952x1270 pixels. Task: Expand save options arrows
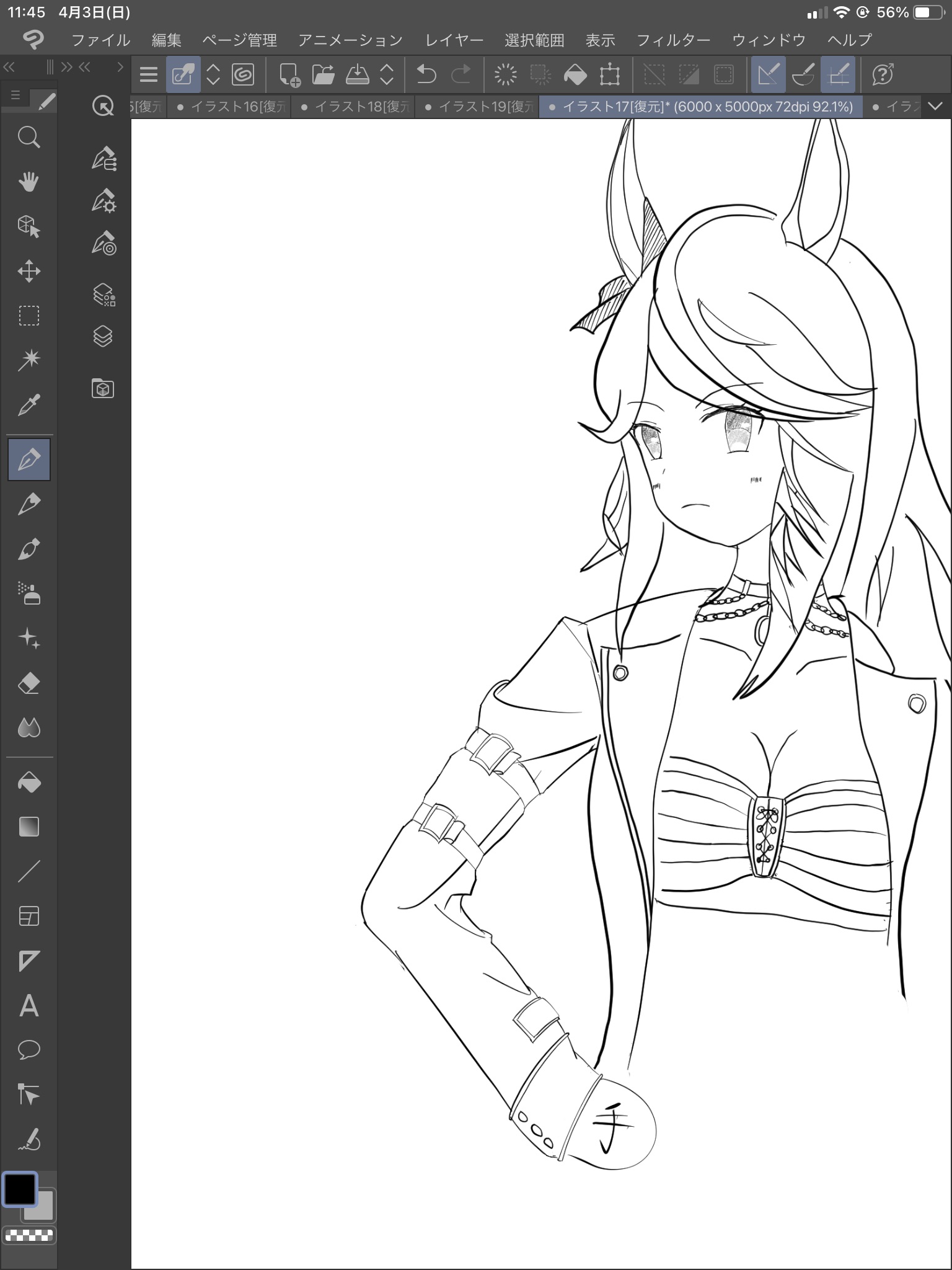click(386, 75)
